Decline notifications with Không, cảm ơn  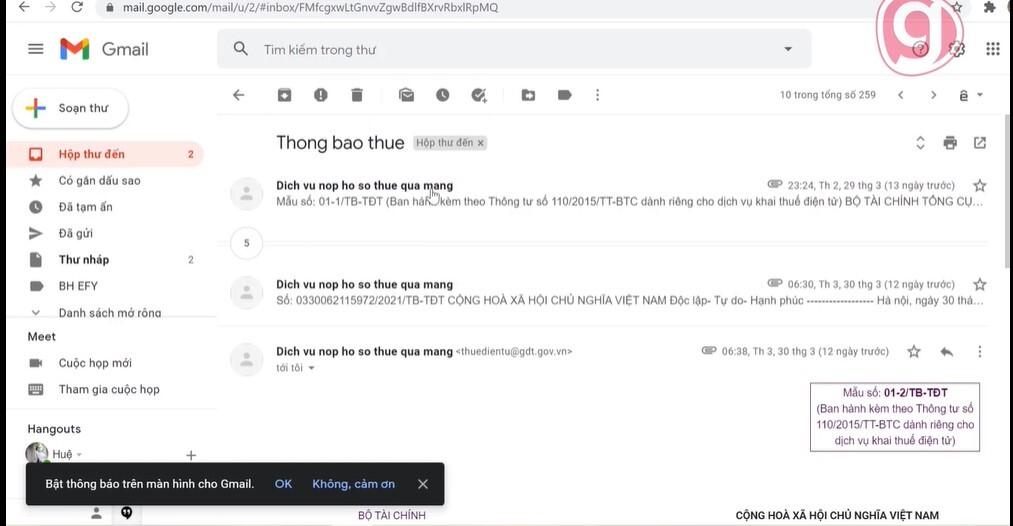tap(353, 484)
